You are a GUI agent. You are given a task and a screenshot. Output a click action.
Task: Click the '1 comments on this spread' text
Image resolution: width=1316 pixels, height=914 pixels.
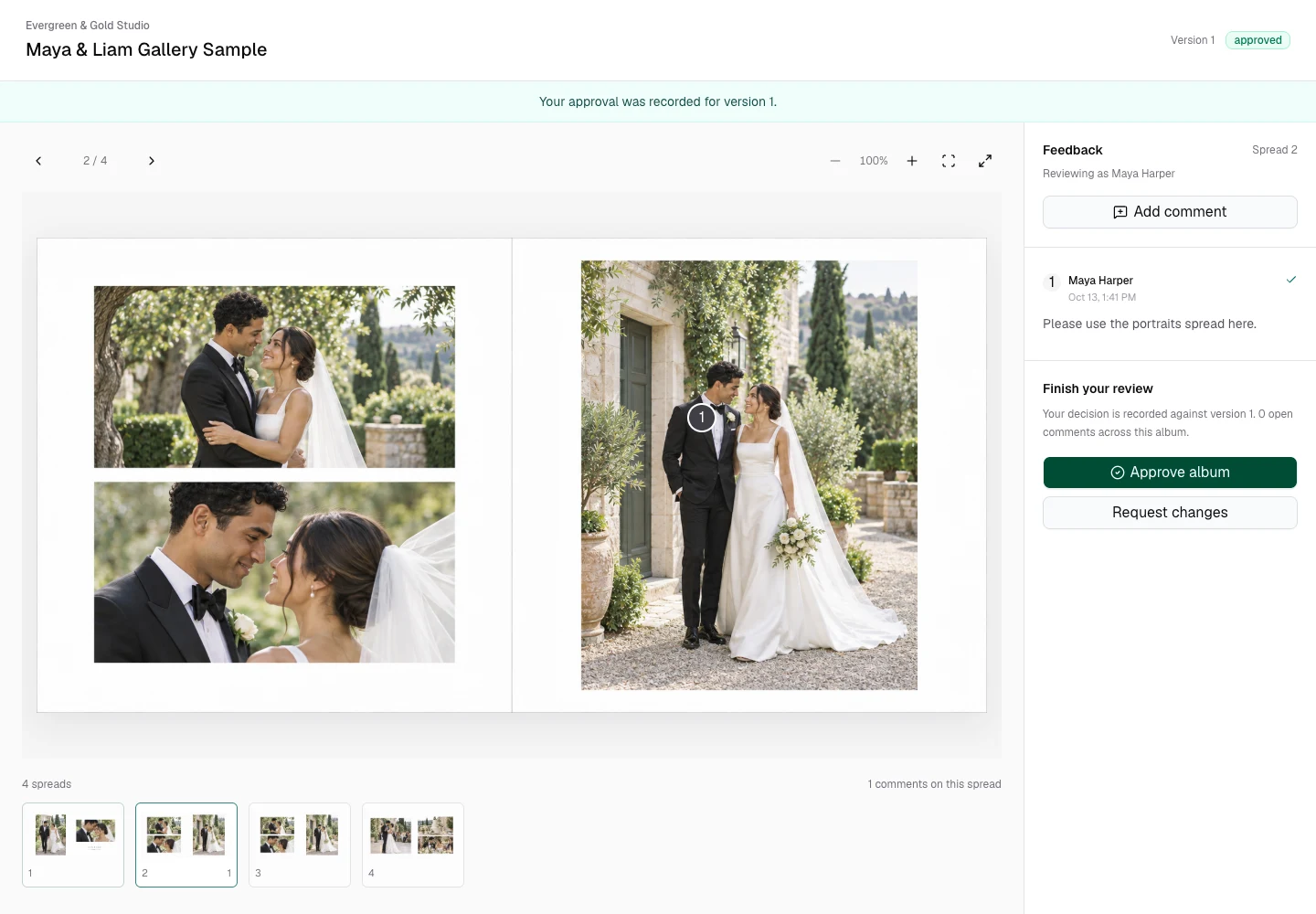(x=934, y=784)
